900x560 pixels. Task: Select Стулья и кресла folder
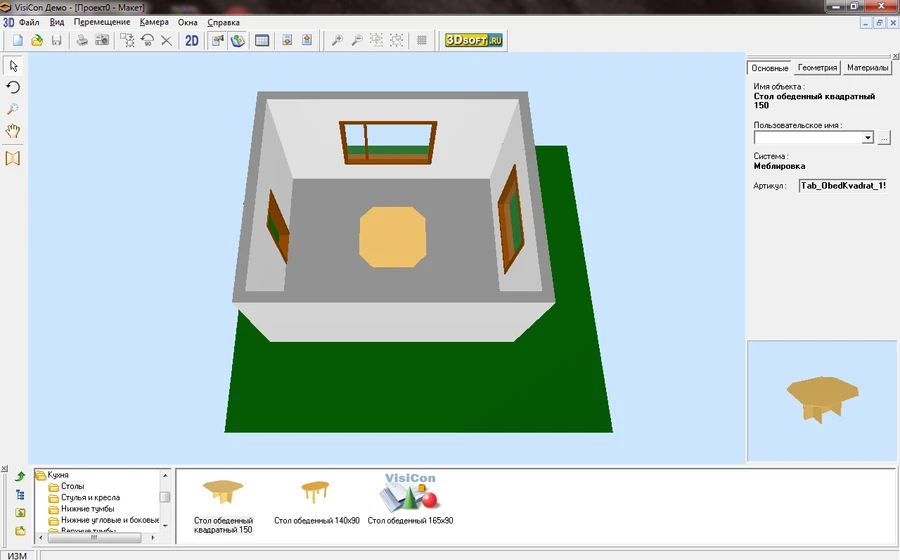pyautogui.click(x=90, y=497)
